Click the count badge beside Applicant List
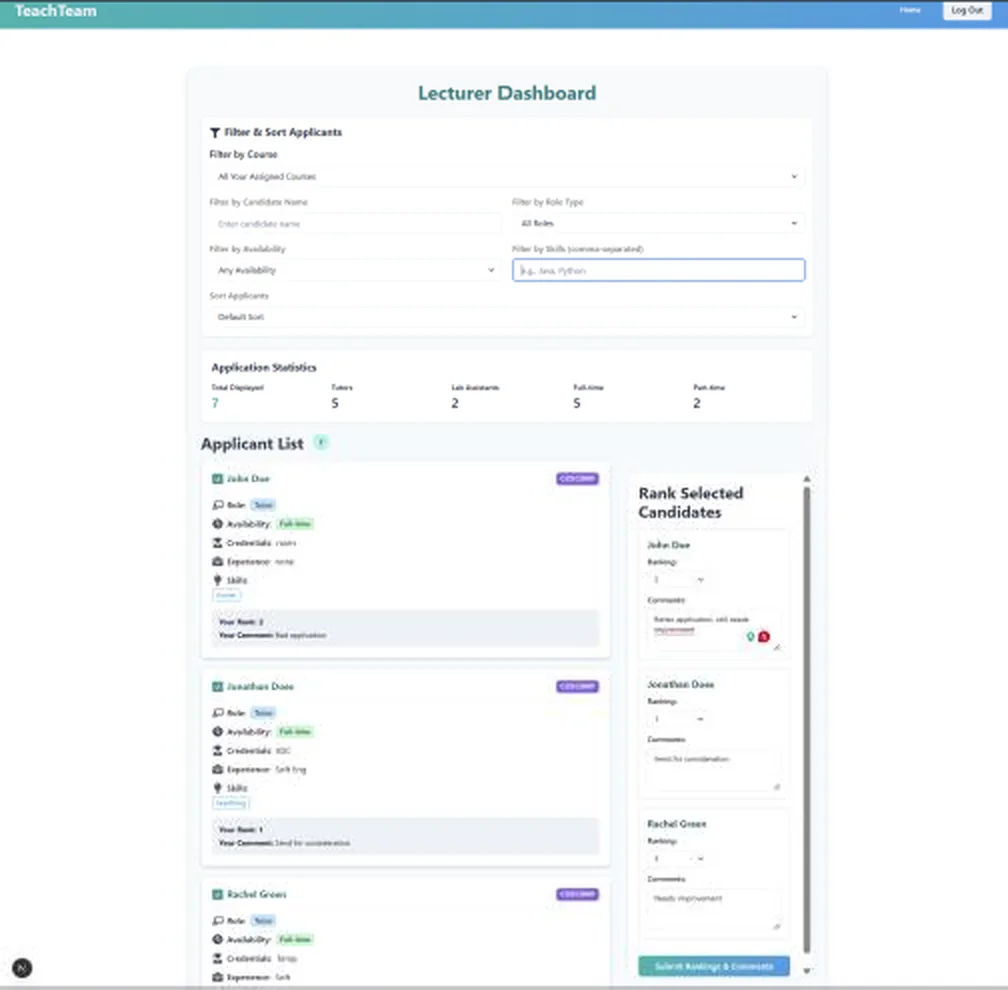The image size is (1008, 990). pos(321,442)
